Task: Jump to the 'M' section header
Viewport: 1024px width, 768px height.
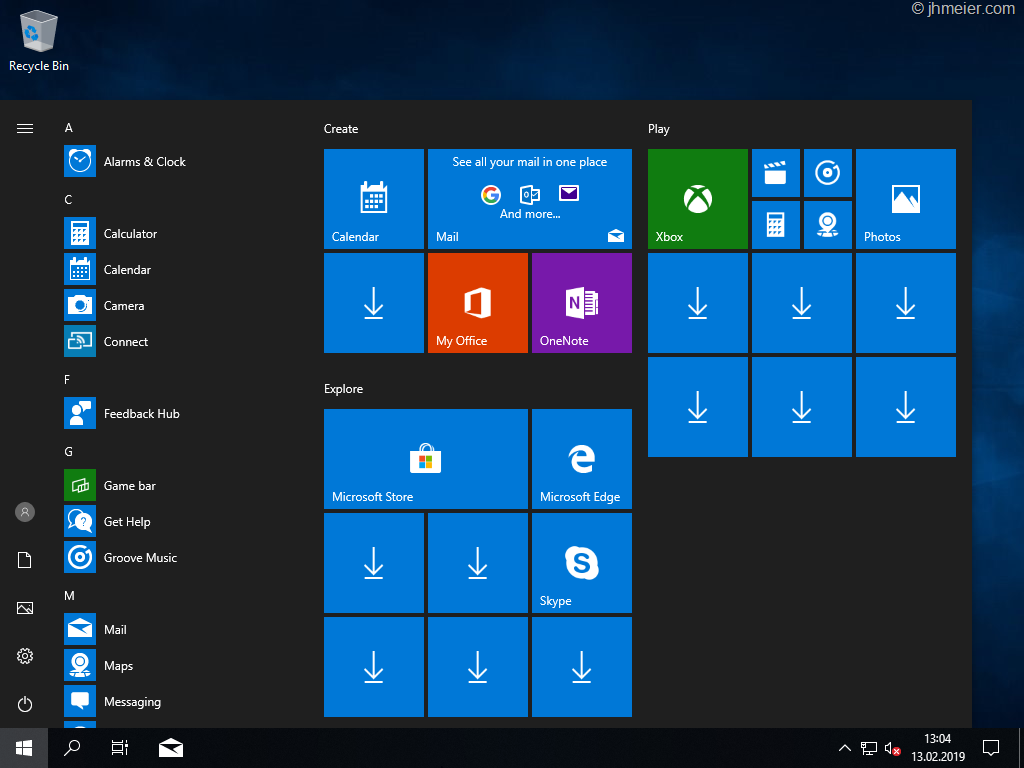Action: pyautogui.click(x=68, y=595)
